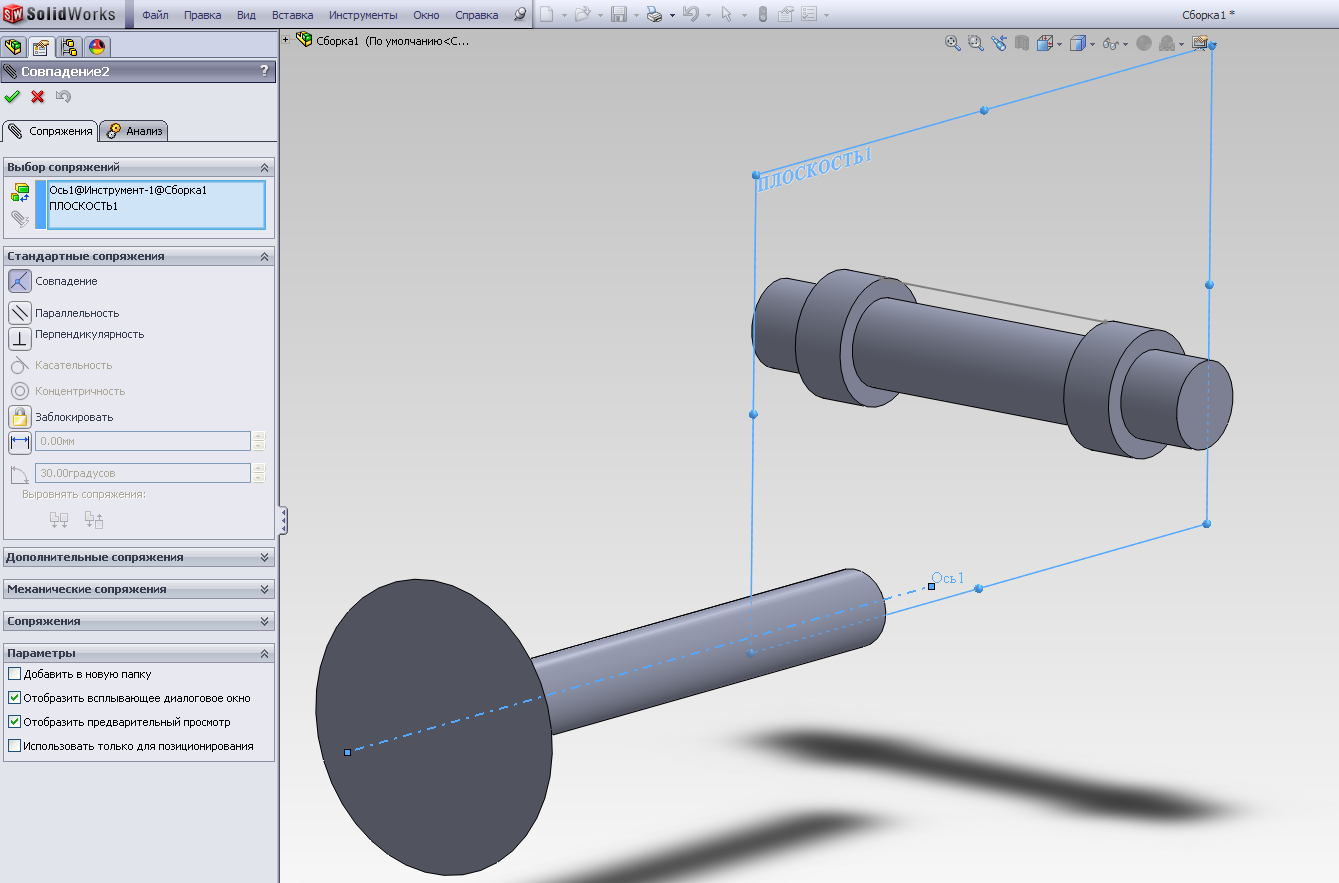Image resolution: width=1339 pixels, height=883 pixels.
Task: Click the Save toolbar icon
Action: point(619,15)
